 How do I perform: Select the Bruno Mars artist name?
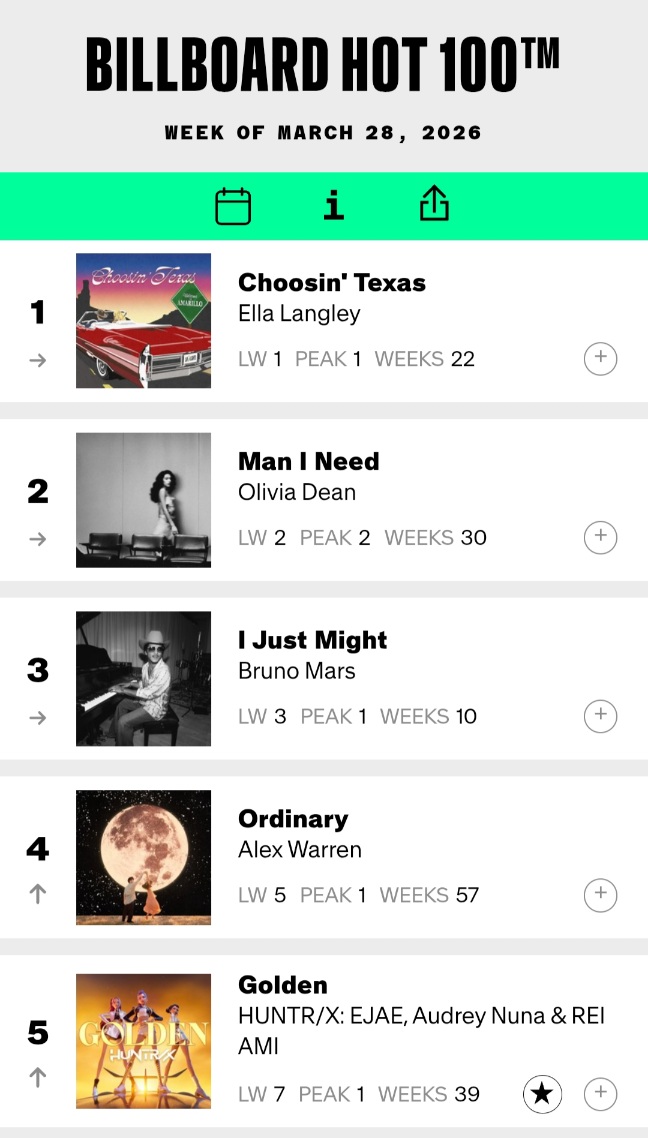297,671
